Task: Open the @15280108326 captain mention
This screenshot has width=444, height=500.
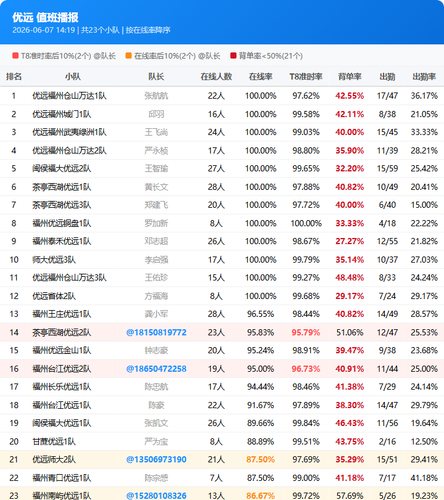Action: pos(156,496)
